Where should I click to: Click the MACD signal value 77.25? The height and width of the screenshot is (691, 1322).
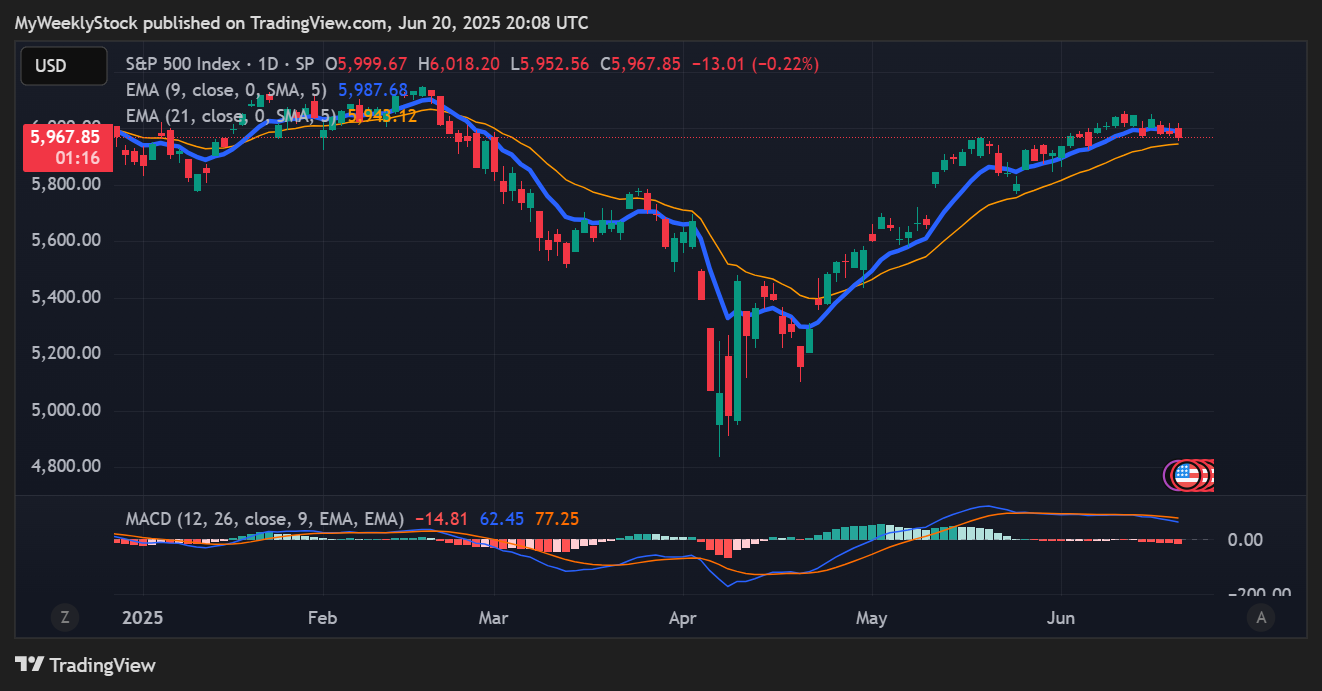[x=557, y=519]
